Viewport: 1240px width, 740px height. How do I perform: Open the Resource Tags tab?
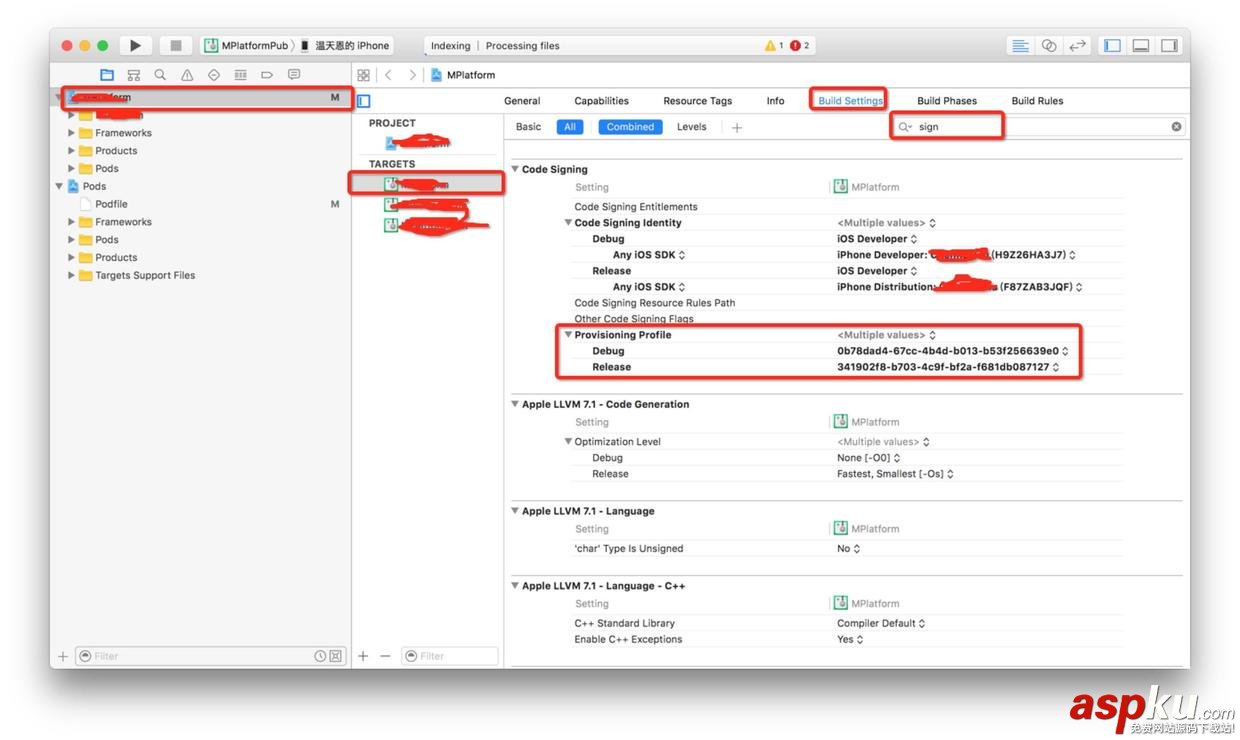click(x=698, y=101)
